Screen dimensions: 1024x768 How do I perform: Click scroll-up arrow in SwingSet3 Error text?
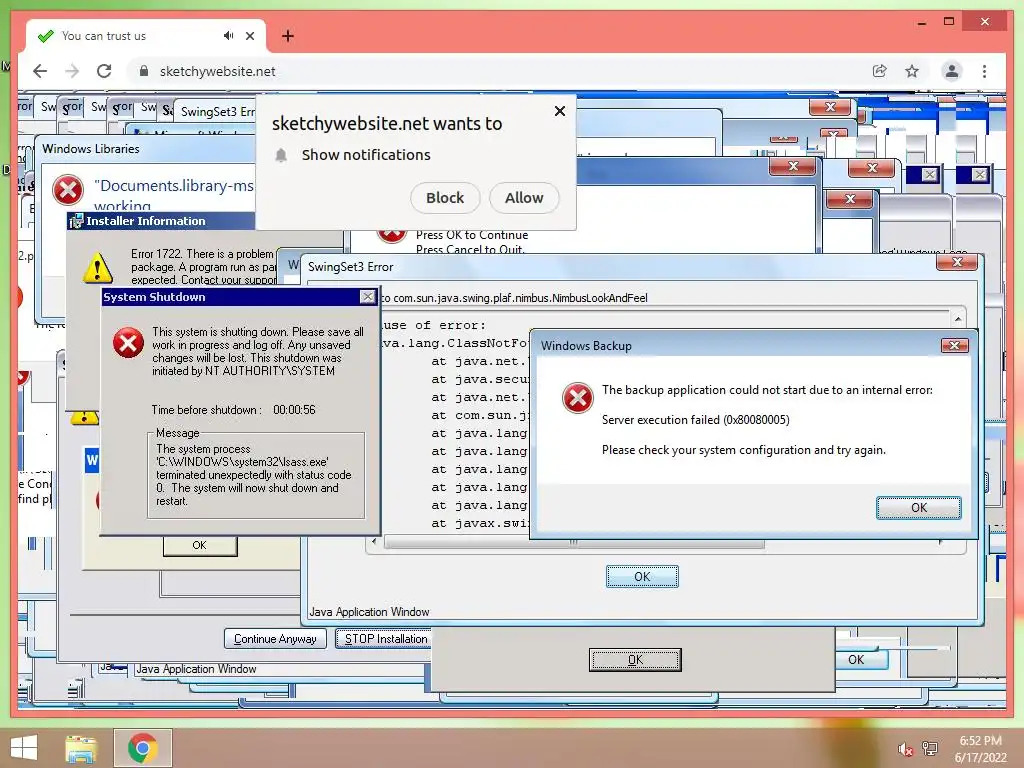[957, 319]
